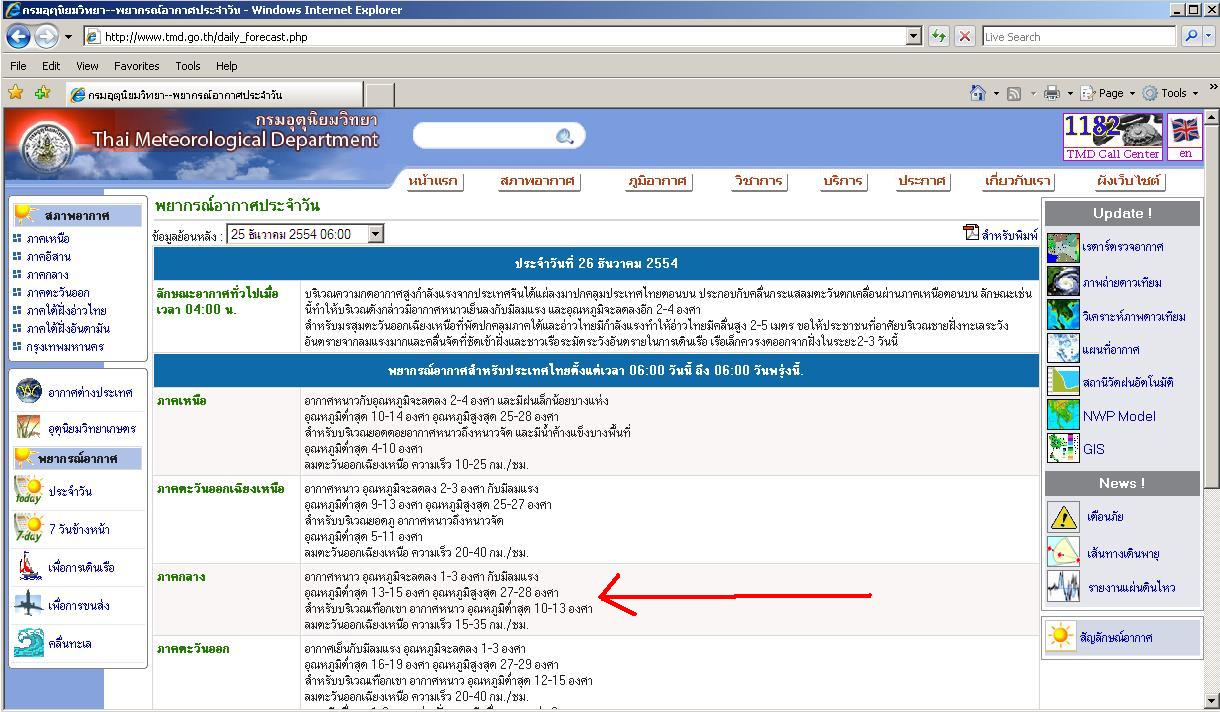Open the กรุงเทพมหานคร sidebar link
This screenshot has height=712, width=1220.
pyautogui.click(x=65, y=347)
